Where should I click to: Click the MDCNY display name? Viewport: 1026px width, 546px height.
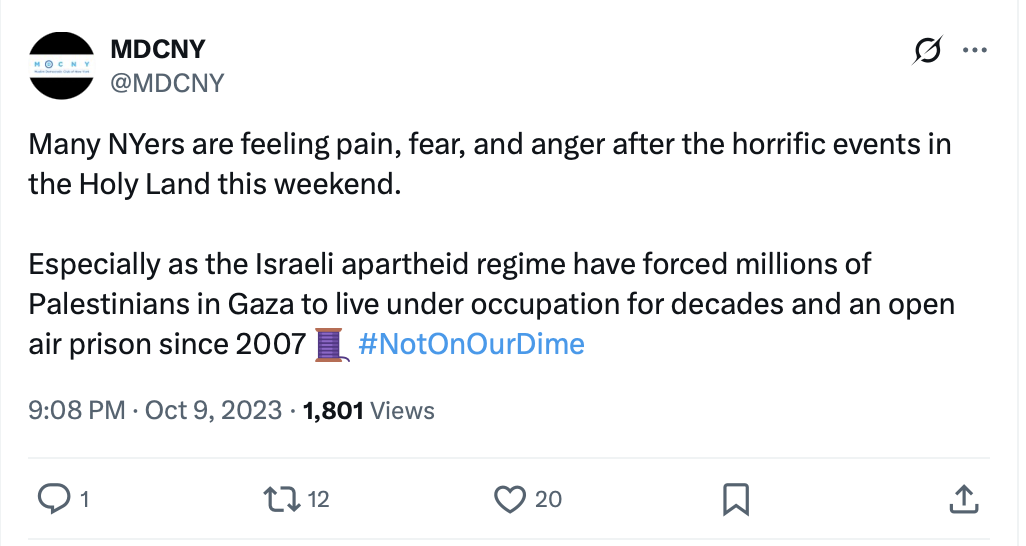tap(157, 49)
